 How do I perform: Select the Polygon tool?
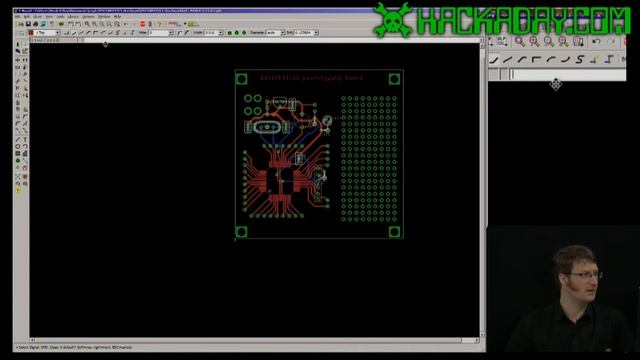25,153
